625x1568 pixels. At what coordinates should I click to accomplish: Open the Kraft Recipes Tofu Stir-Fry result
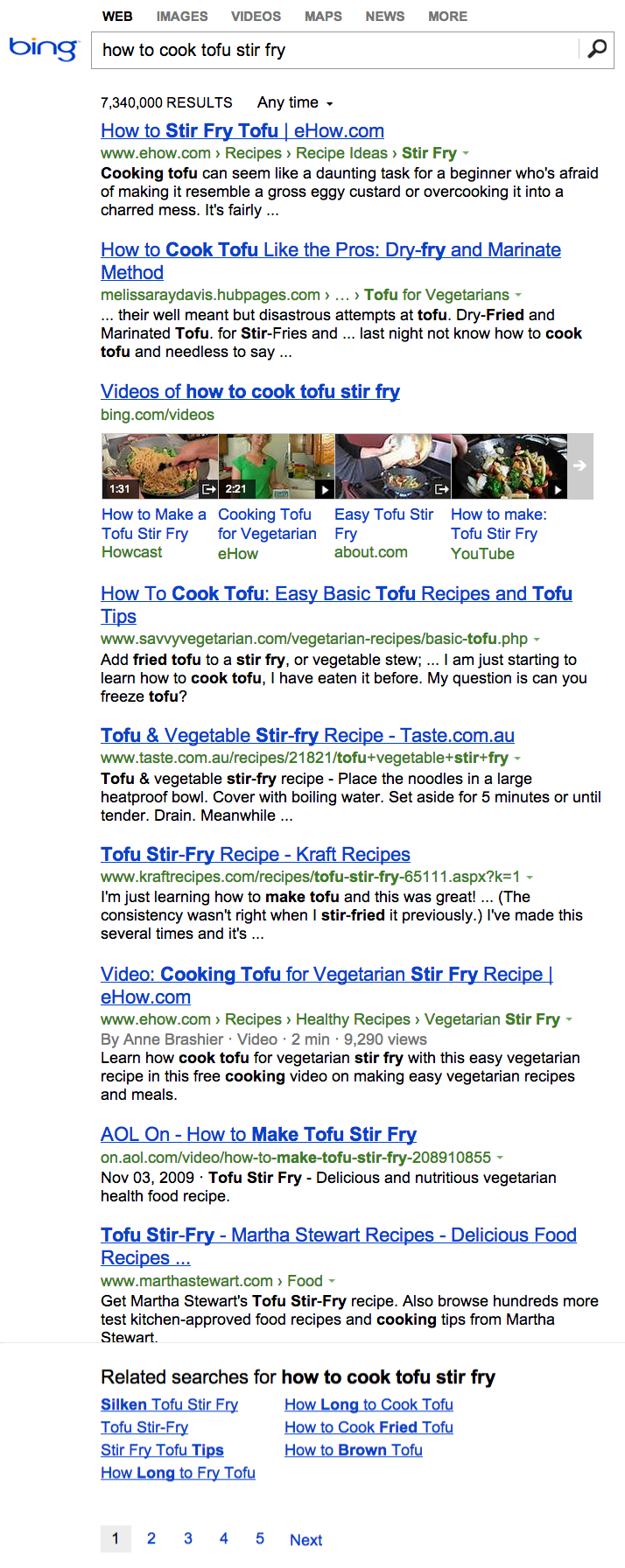(x=256, y=854)
